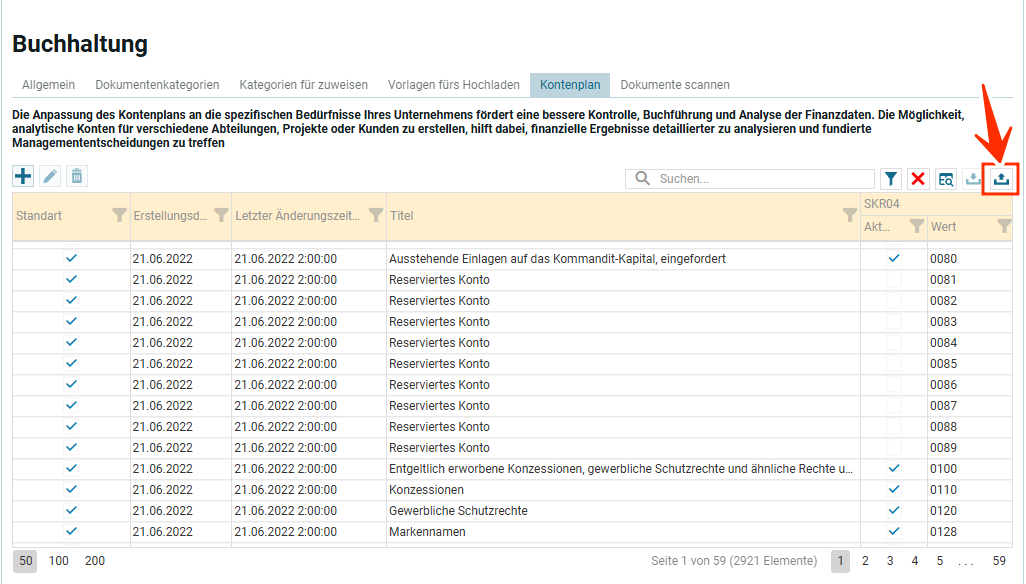
Task: Click the pencil edit icon
Action: (x=50, y=176)
